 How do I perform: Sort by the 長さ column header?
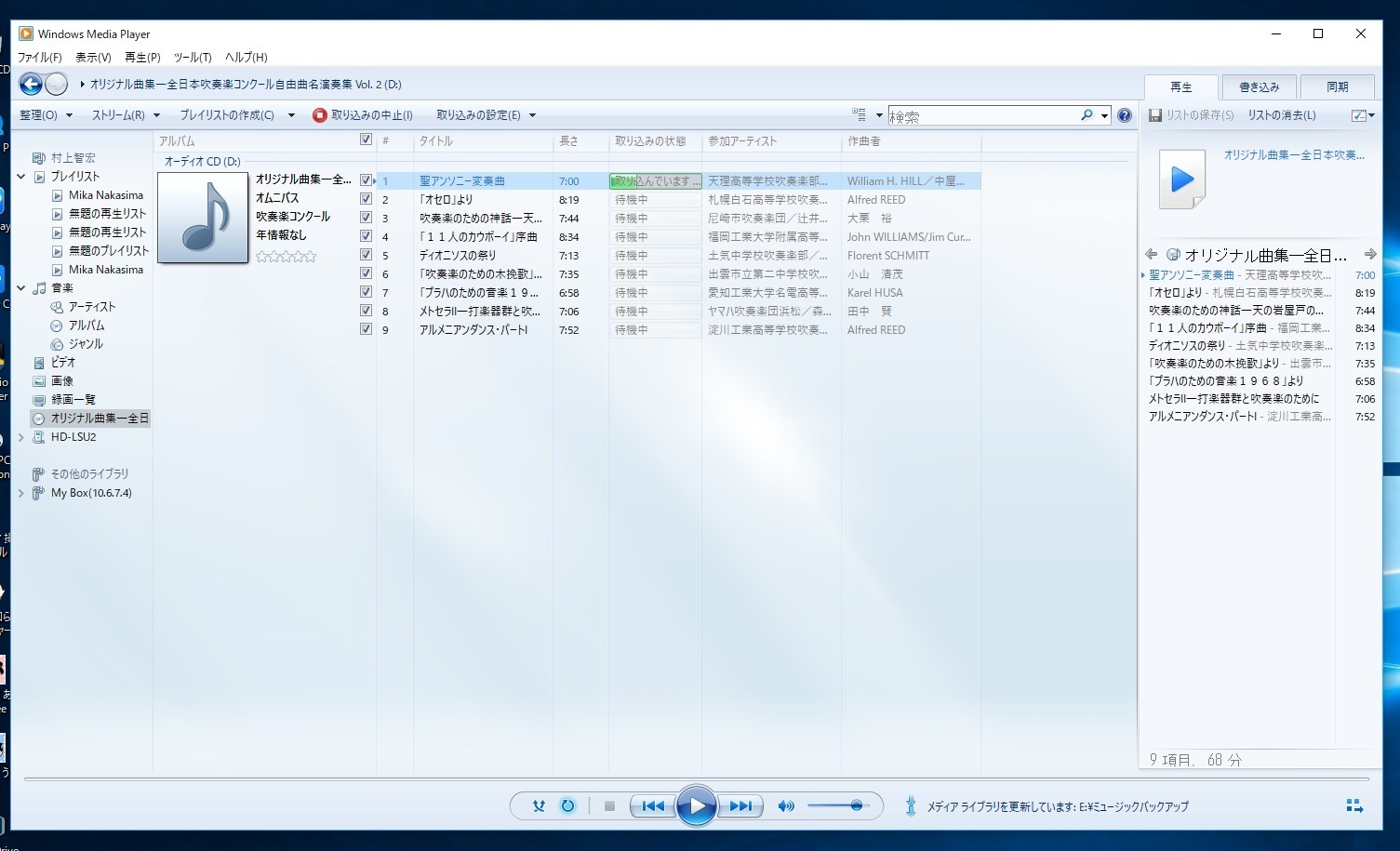(x=580, y=141)
